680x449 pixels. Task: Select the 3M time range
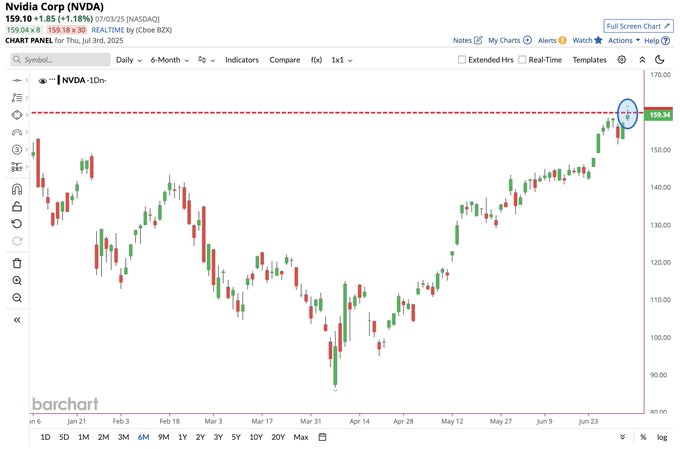124,437
